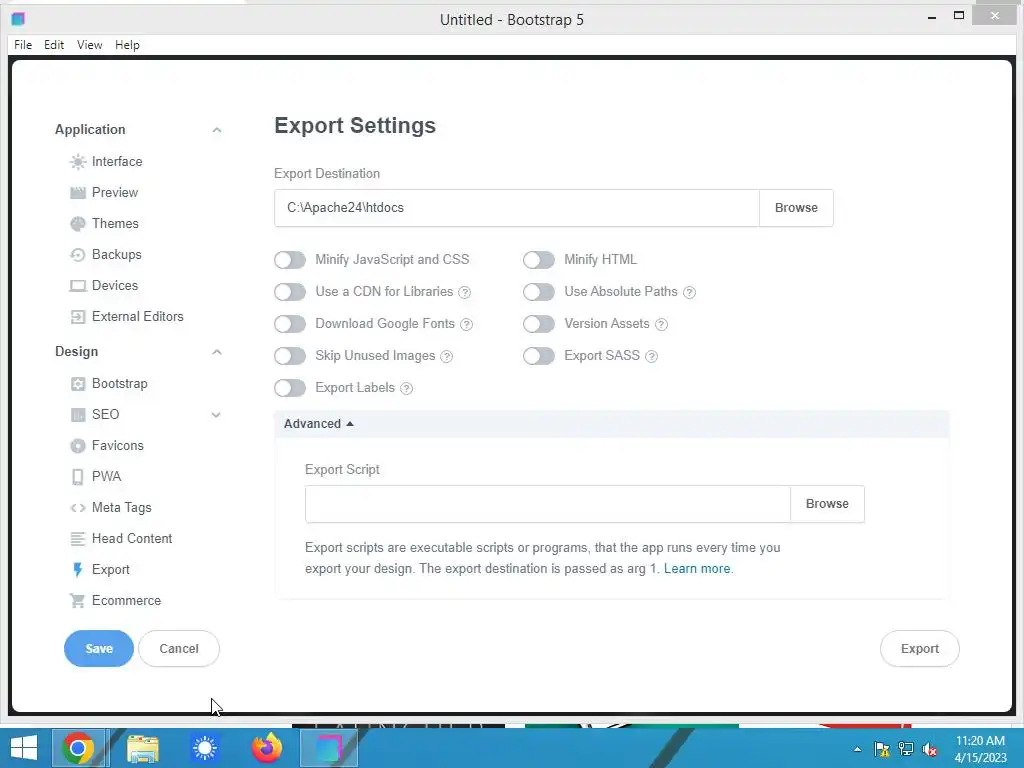Turn on Download Google Fonts
The image size is (1024, 768).
click(290, 324)
